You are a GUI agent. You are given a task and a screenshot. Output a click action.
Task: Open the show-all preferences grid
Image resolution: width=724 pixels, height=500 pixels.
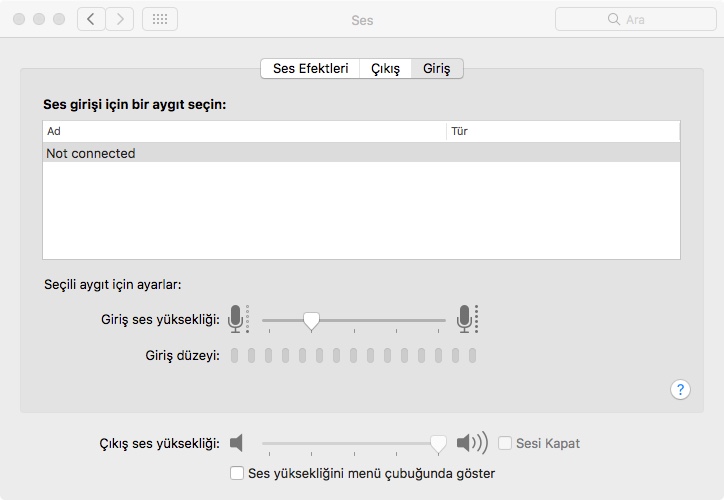point(160,19)
